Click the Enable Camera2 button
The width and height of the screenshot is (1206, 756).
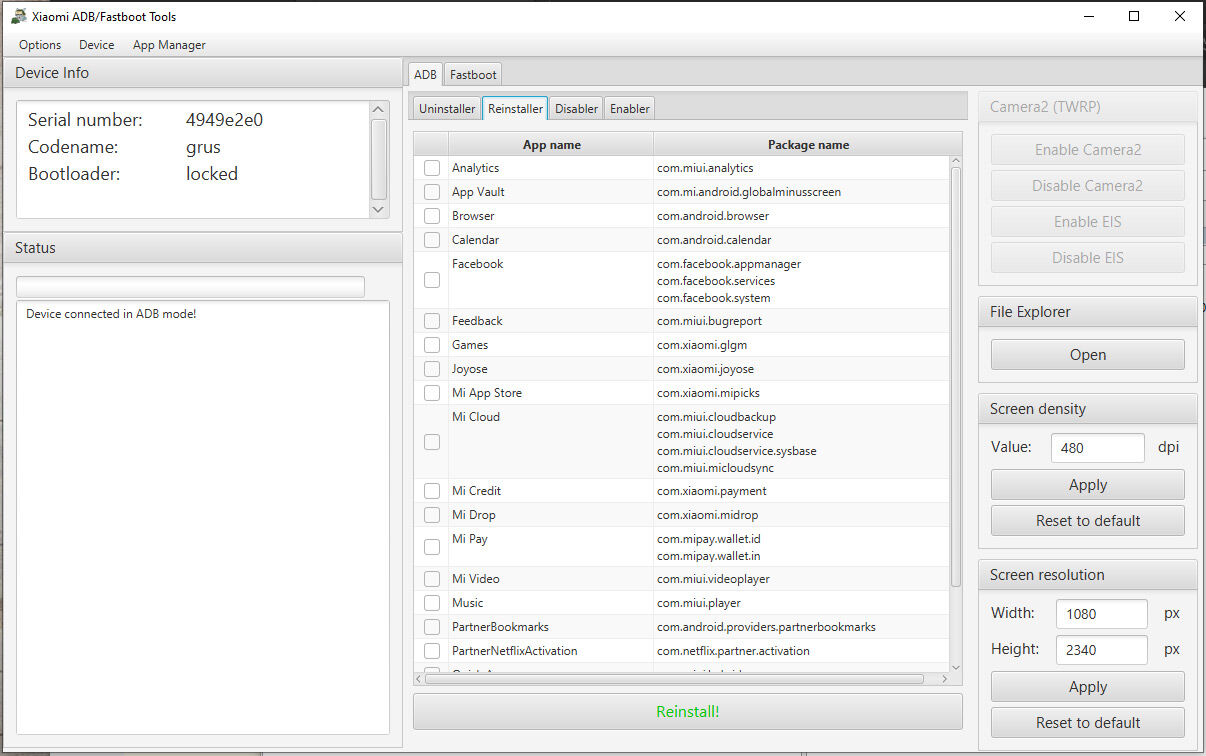(1088, 150)
